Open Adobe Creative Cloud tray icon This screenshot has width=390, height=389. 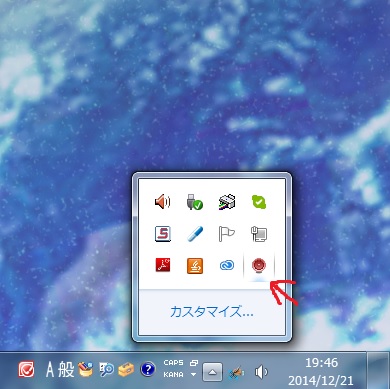[x=227, y=266]
